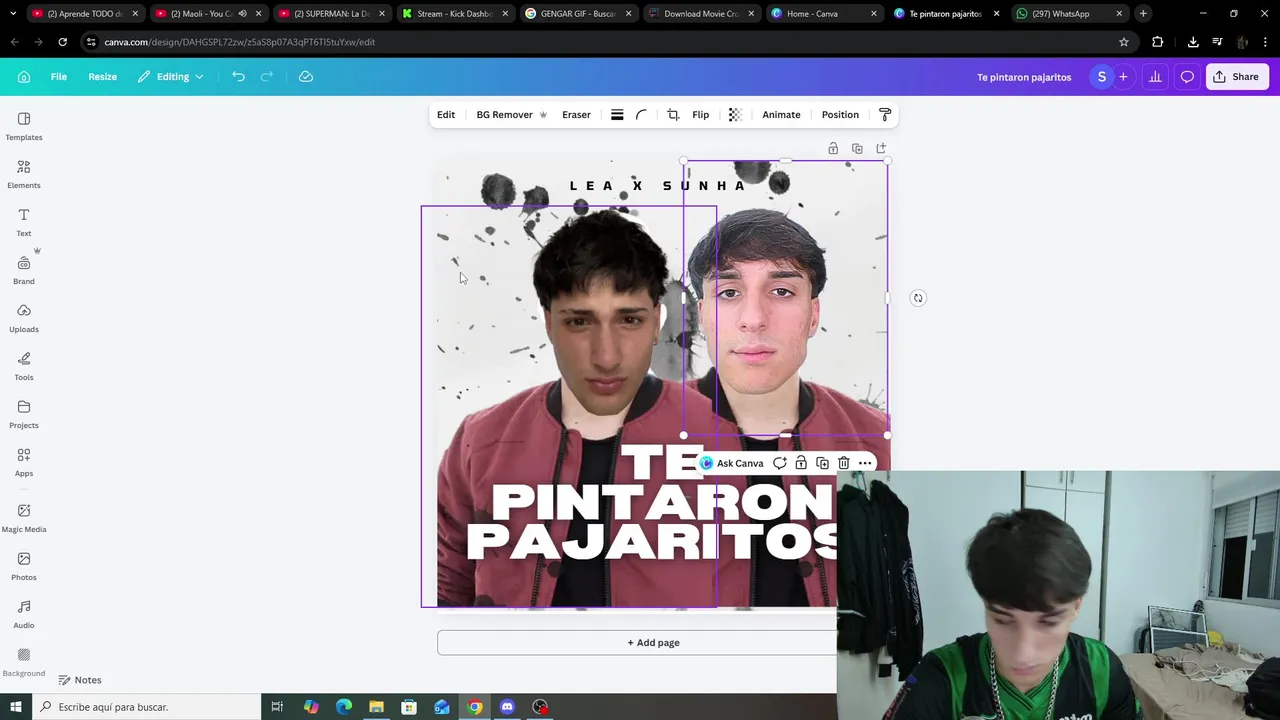The height and width of the screenshot is (720, 1280).
Task: Duplicate page icon above canvas
Action: (857, 148)
